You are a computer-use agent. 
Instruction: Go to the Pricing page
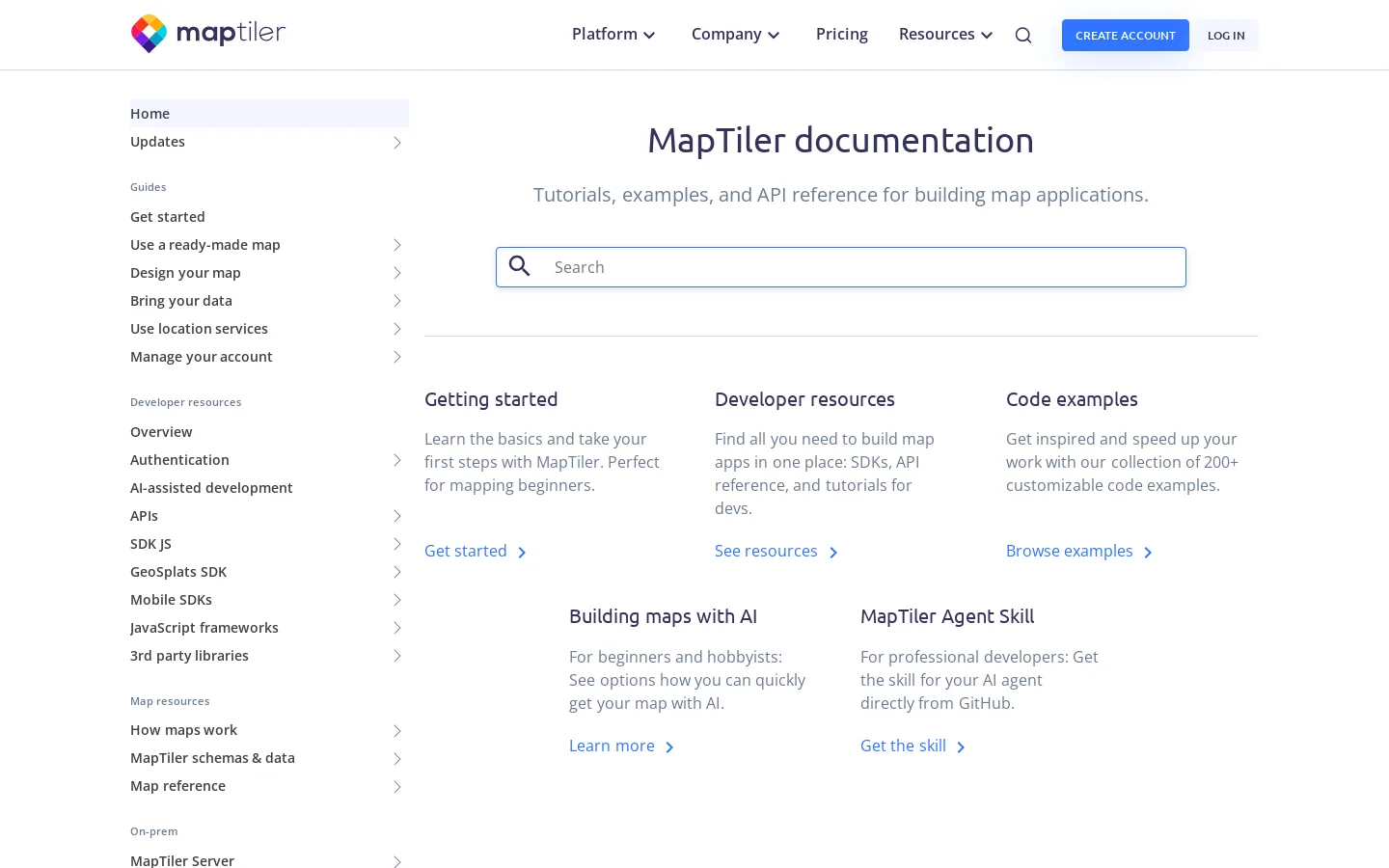click(842, 35)
